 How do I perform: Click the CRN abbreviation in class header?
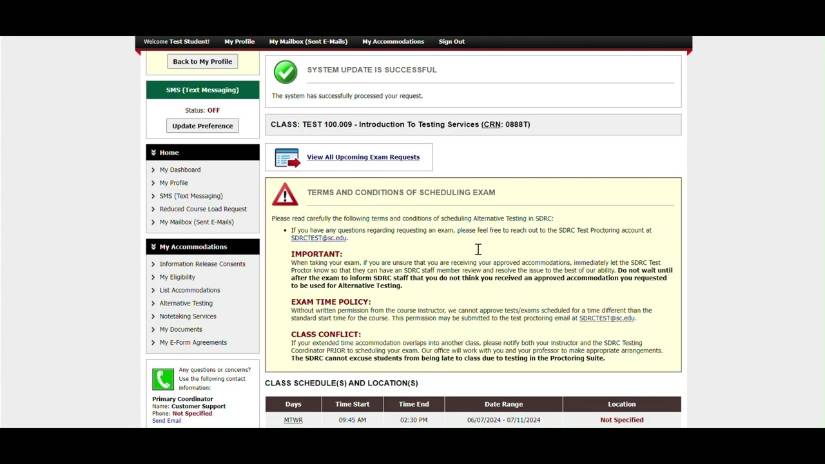click(x=492, y=125)
